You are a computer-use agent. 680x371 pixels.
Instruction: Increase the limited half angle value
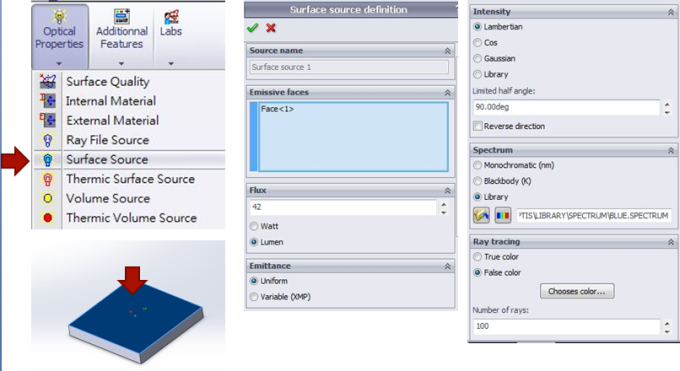click(x=667, y=104)
